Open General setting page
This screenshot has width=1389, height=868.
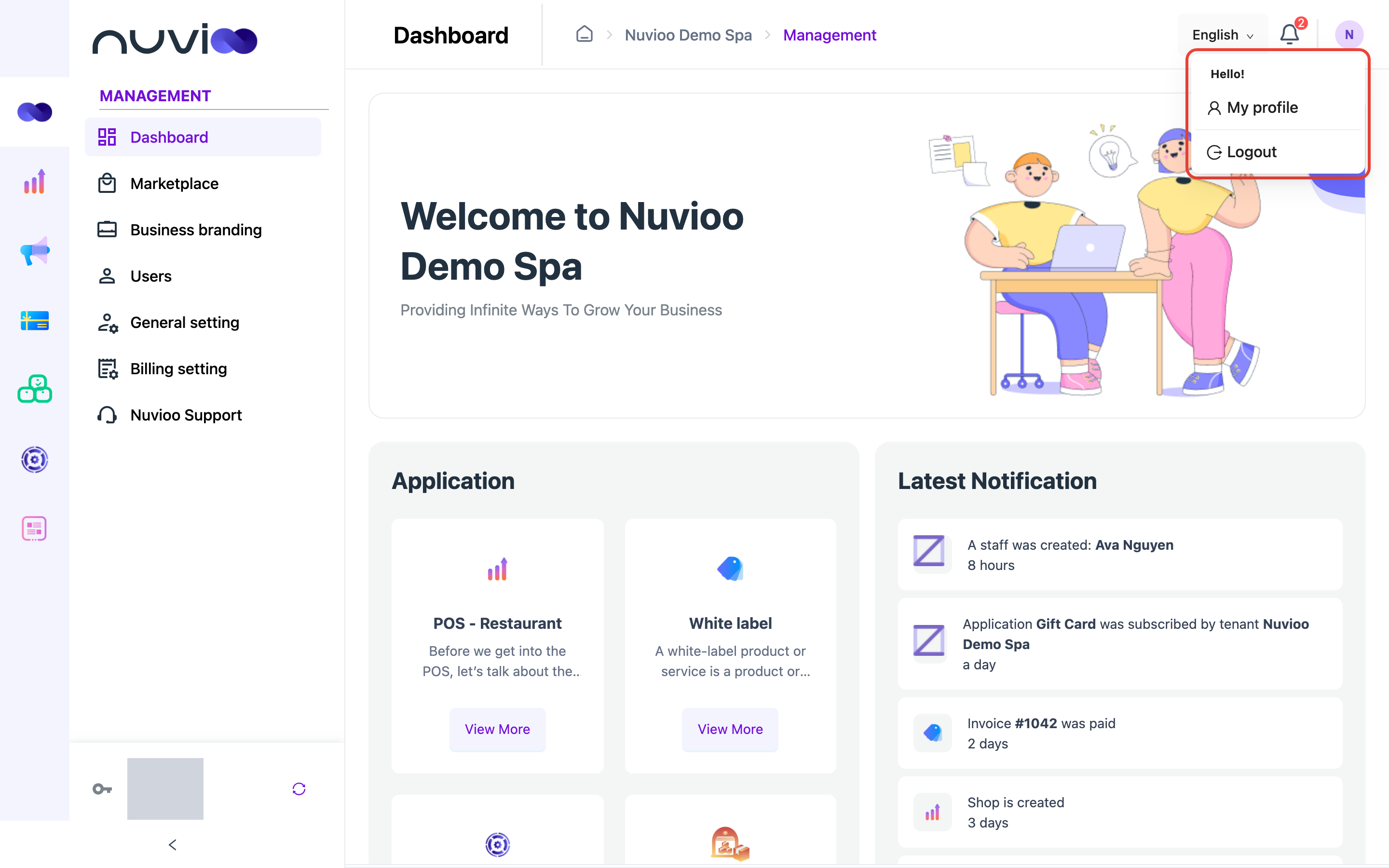click(x=203, y=323)
